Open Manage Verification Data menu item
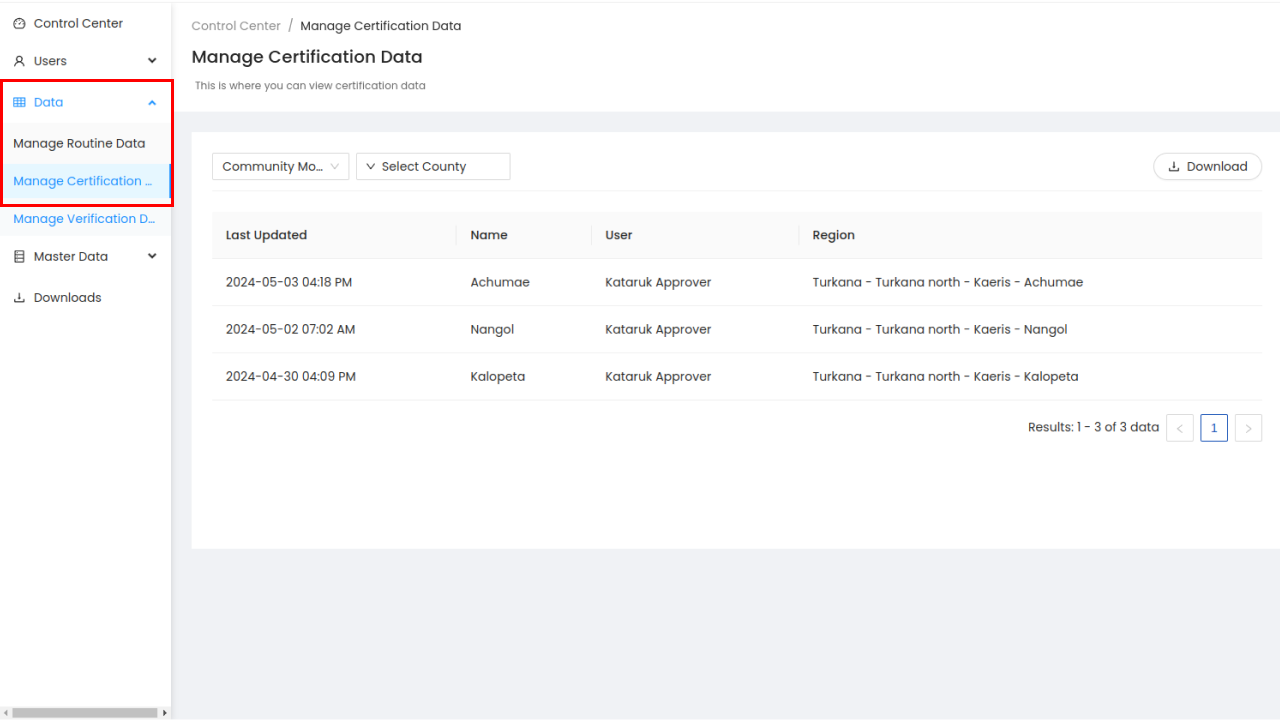 (x=84, y=219)
